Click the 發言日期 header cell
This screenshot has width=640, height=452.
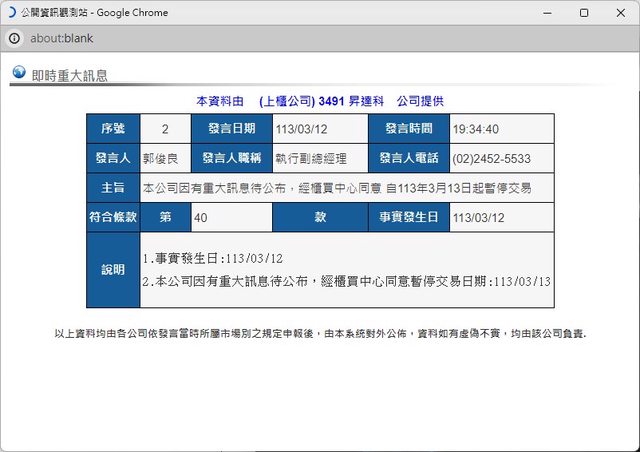tap(231, 129)
